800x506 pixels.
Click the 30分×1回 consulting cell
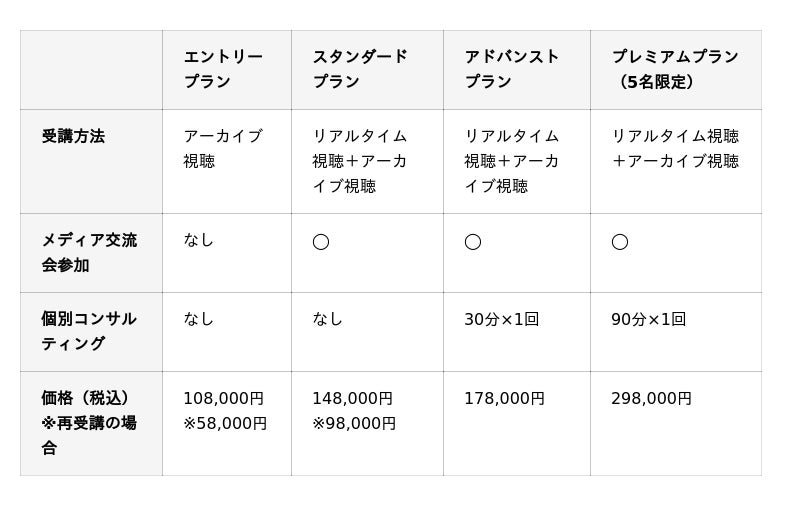pos(501,319)
